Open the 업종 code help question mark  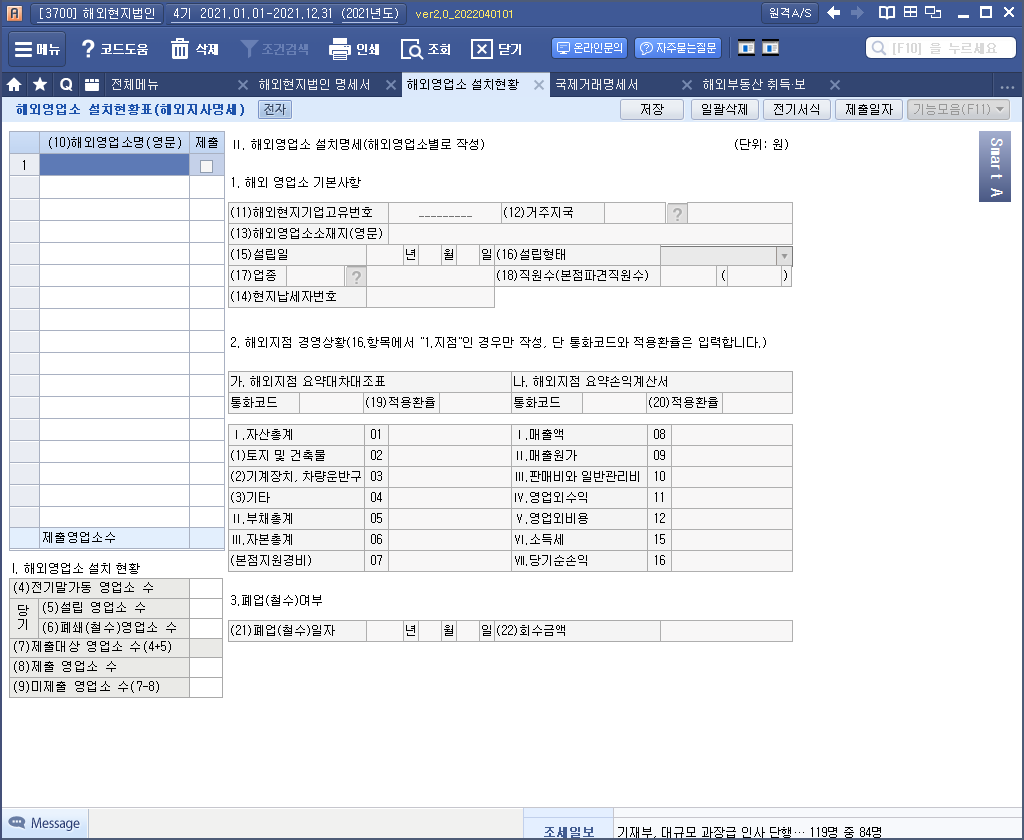(x=356, y=276)
